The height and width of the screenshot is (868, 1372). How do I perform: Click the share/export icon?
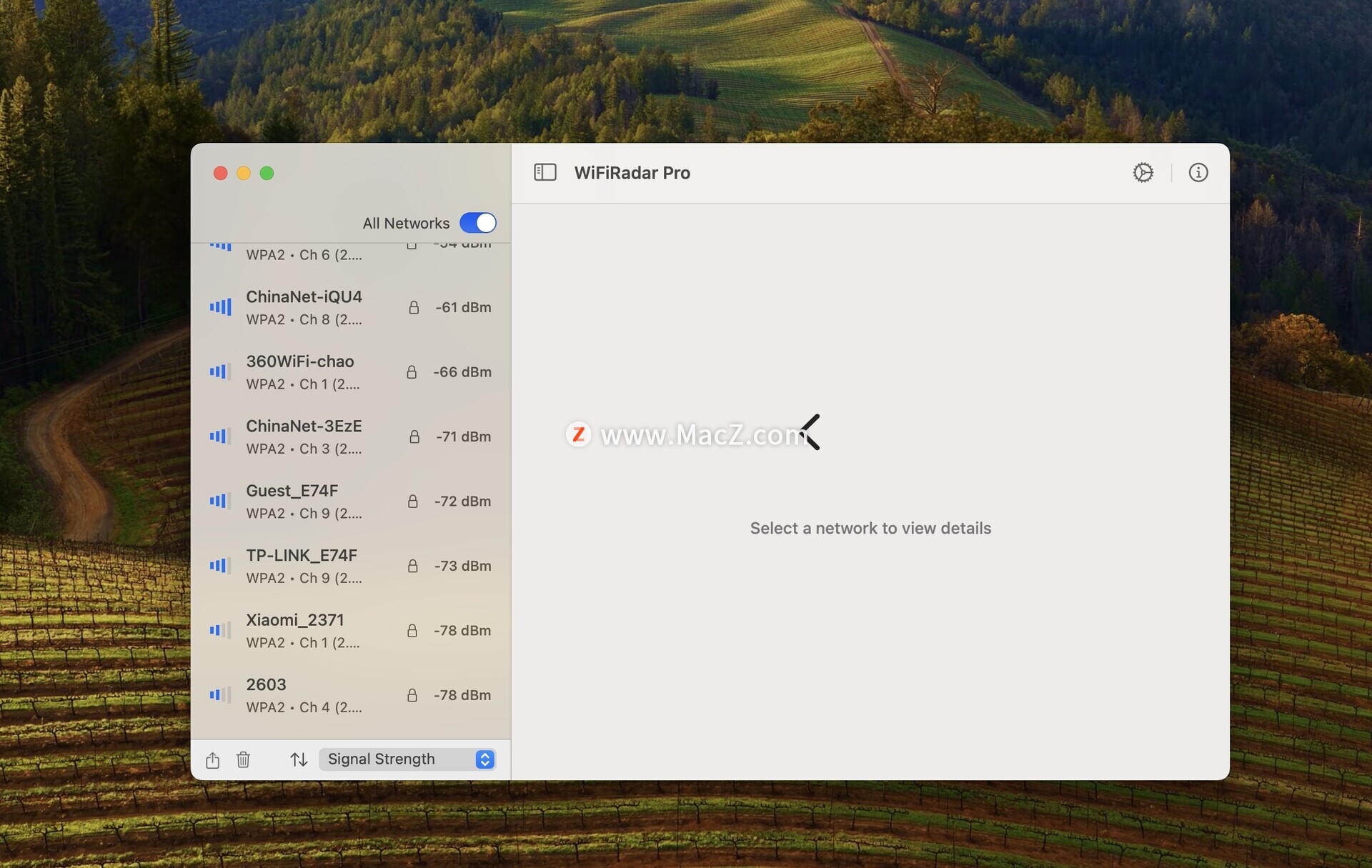[x=212, y=759]
